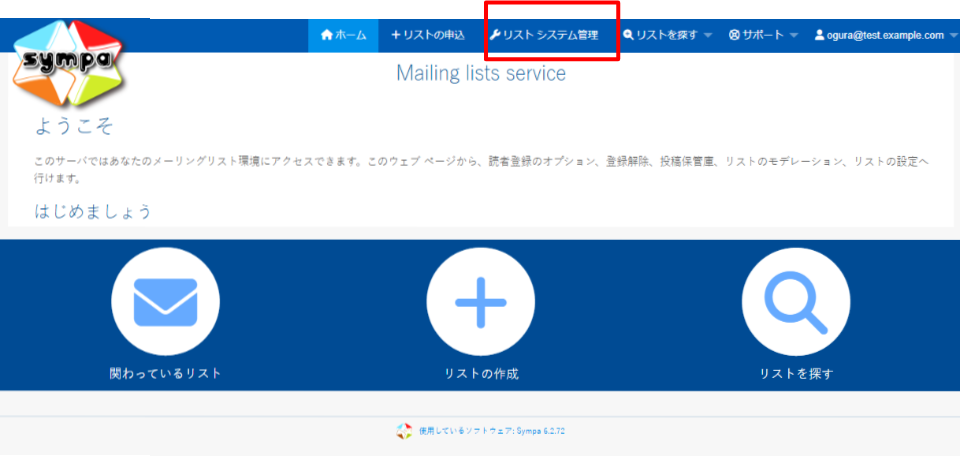
Task: Open the 関わっているリスト link
Action: tap(165, 373)
